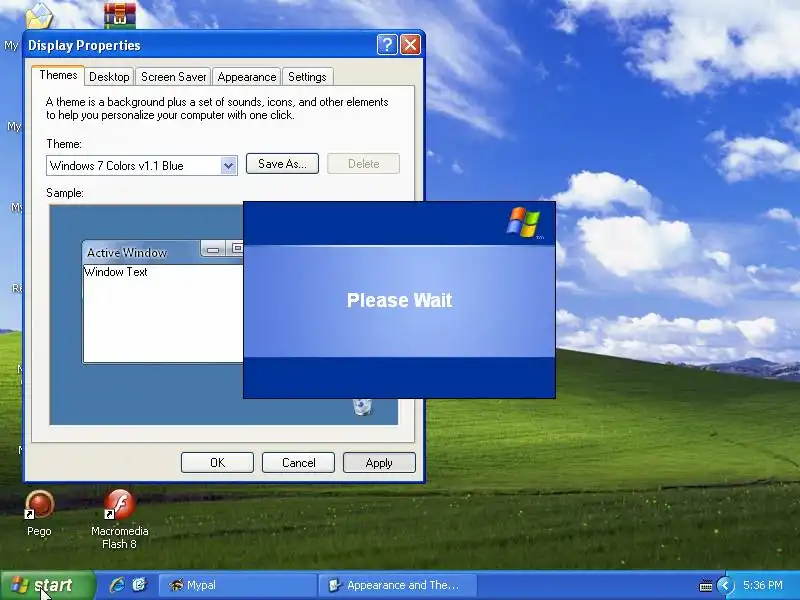Expand hidden tray icons with arrow
The height and width of the screenshot is (600, 800).
pyautogui.click(x=725, y=585)
